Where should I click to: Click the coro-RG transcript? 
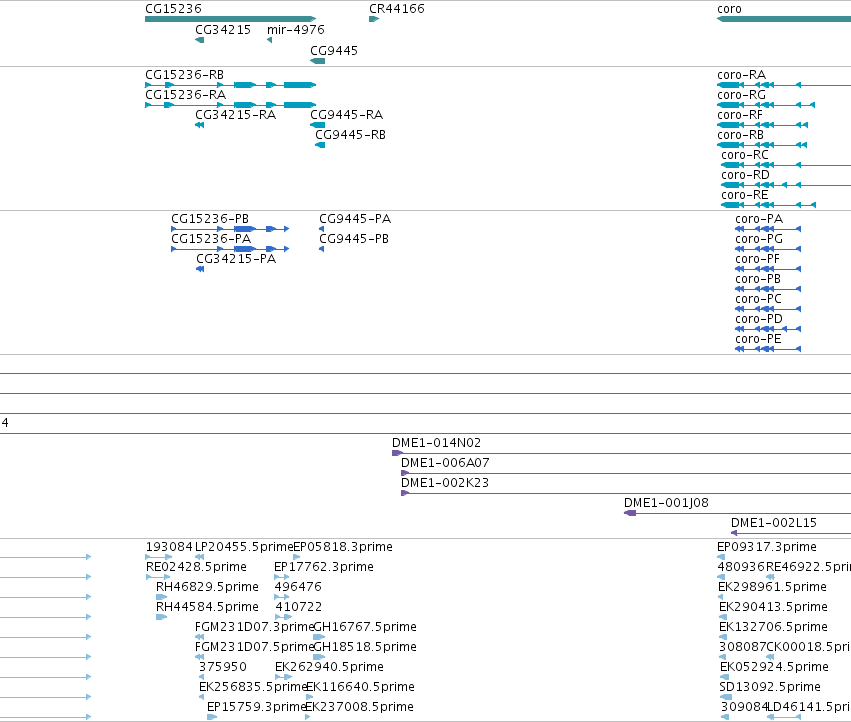coord(766,105)
